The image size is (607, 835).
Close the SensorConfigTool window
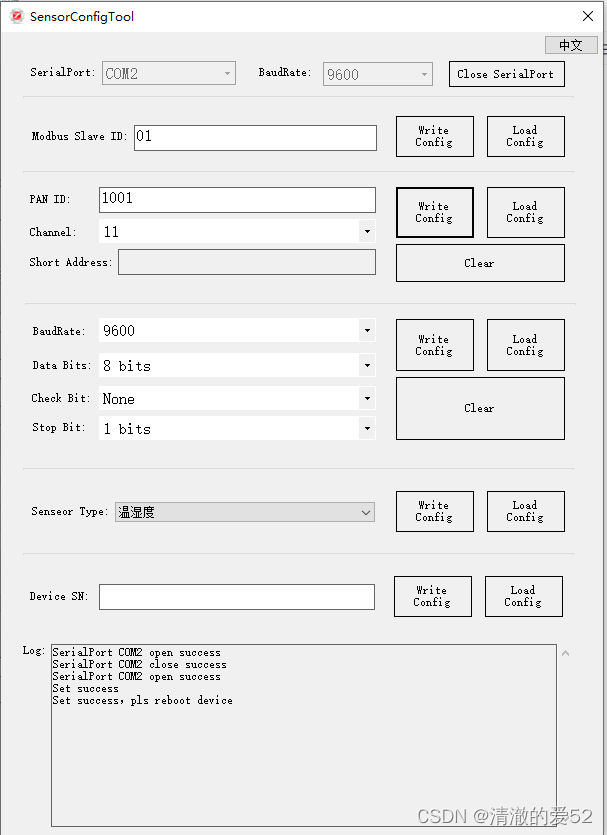tap(588, 17)
